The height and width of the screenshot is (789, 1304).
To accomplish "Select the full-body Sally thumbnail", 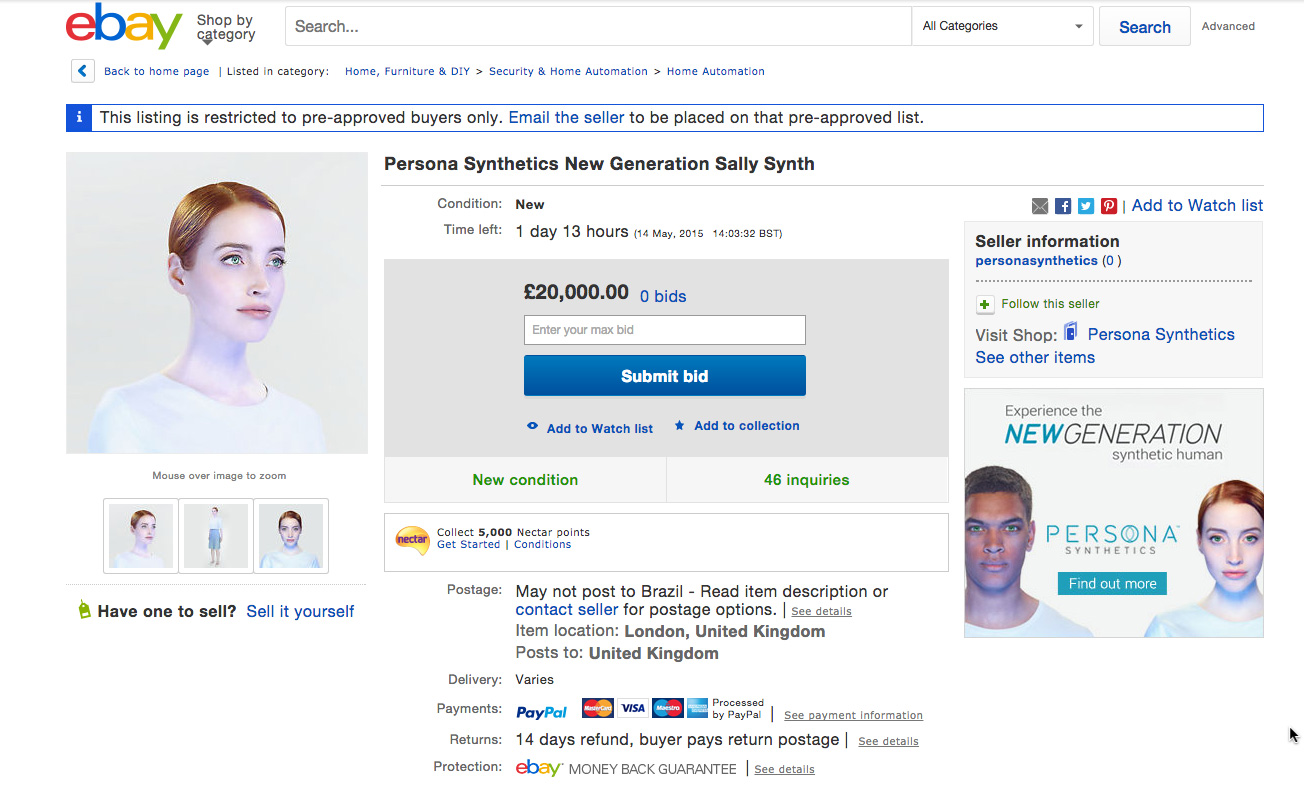I will (216, 536).
